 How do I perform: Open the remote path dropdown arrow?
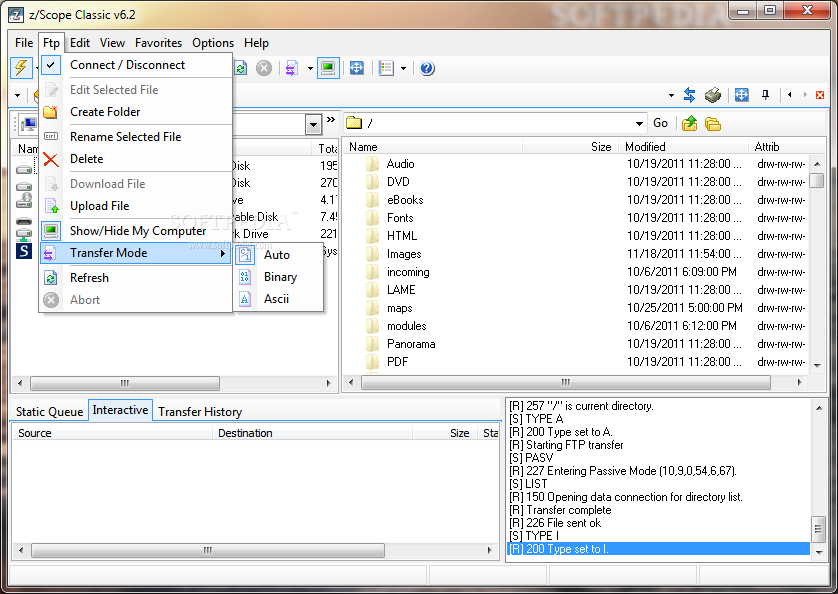pyautogui.click(x=639, y=124)
